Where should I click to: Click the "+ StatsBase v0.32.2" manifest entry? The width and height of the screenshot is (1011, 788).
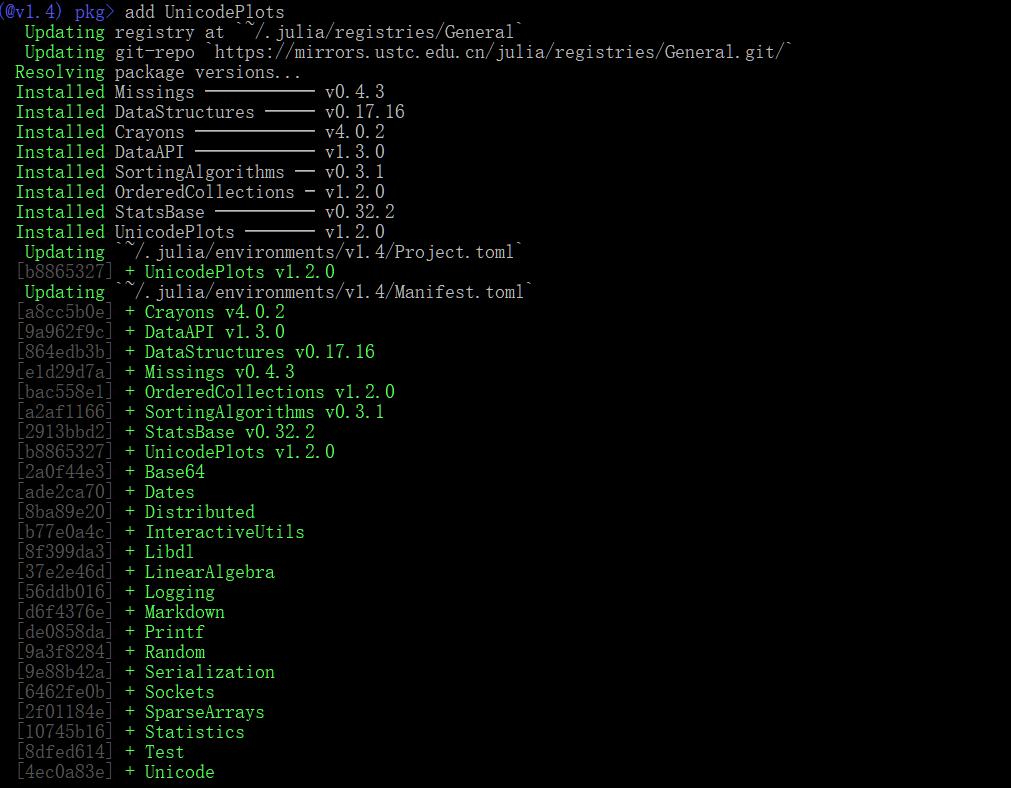pos(220,432)
